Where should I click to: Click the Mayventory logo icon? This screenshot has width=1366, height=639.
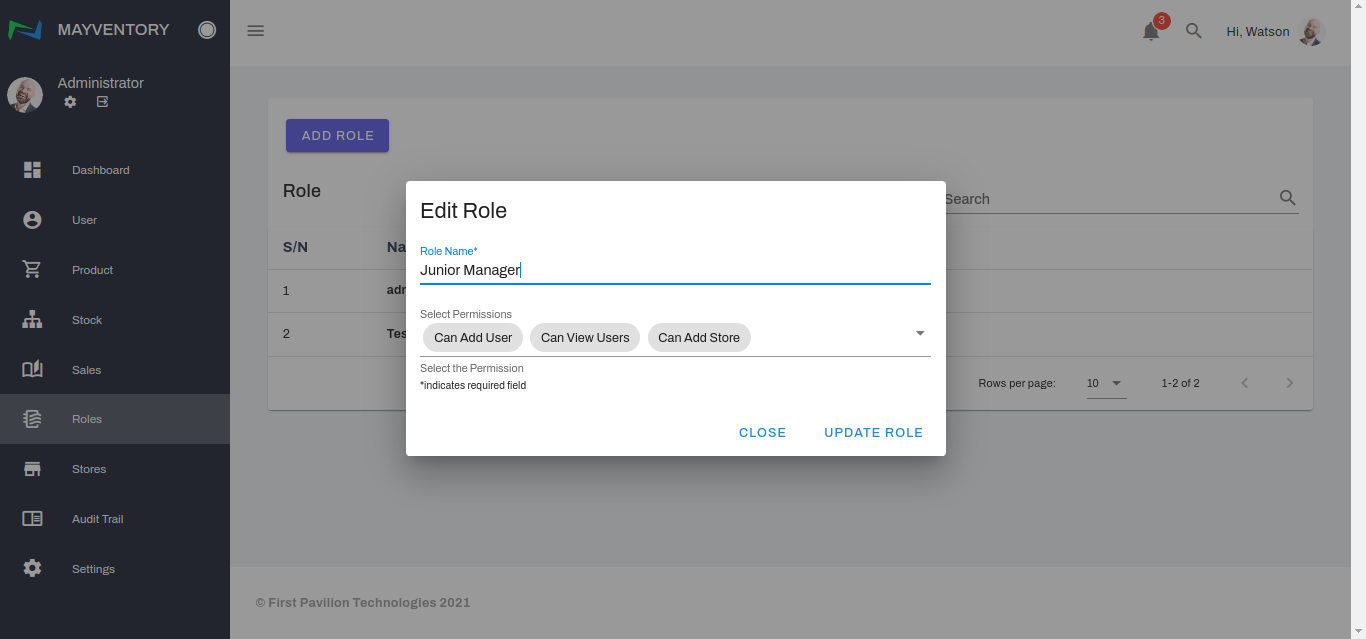point(25,30)
